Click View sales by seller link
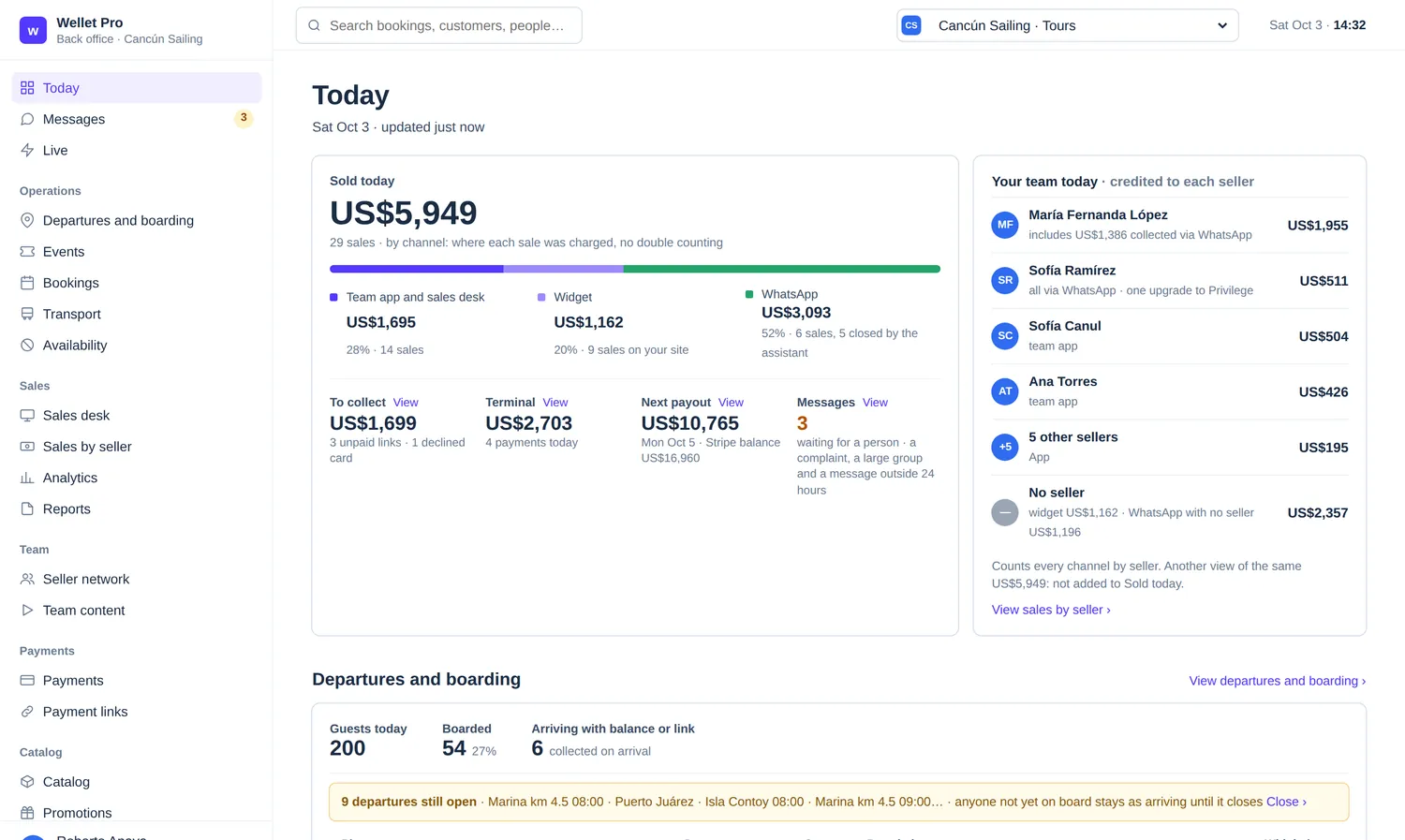 1051,610
